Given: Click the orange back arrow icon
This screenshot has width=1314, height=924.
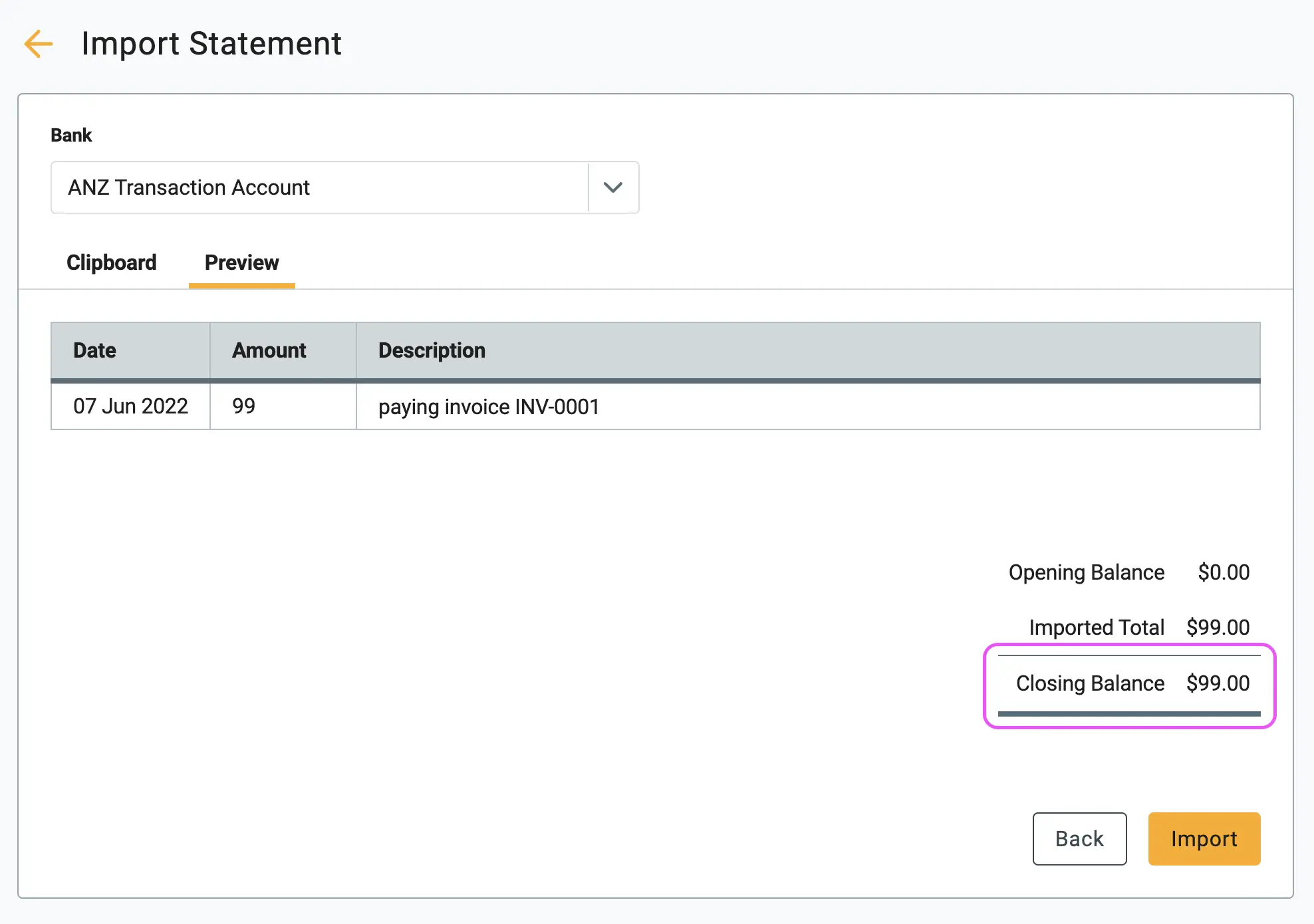Looking at the screenshot, I should [38, 44].
